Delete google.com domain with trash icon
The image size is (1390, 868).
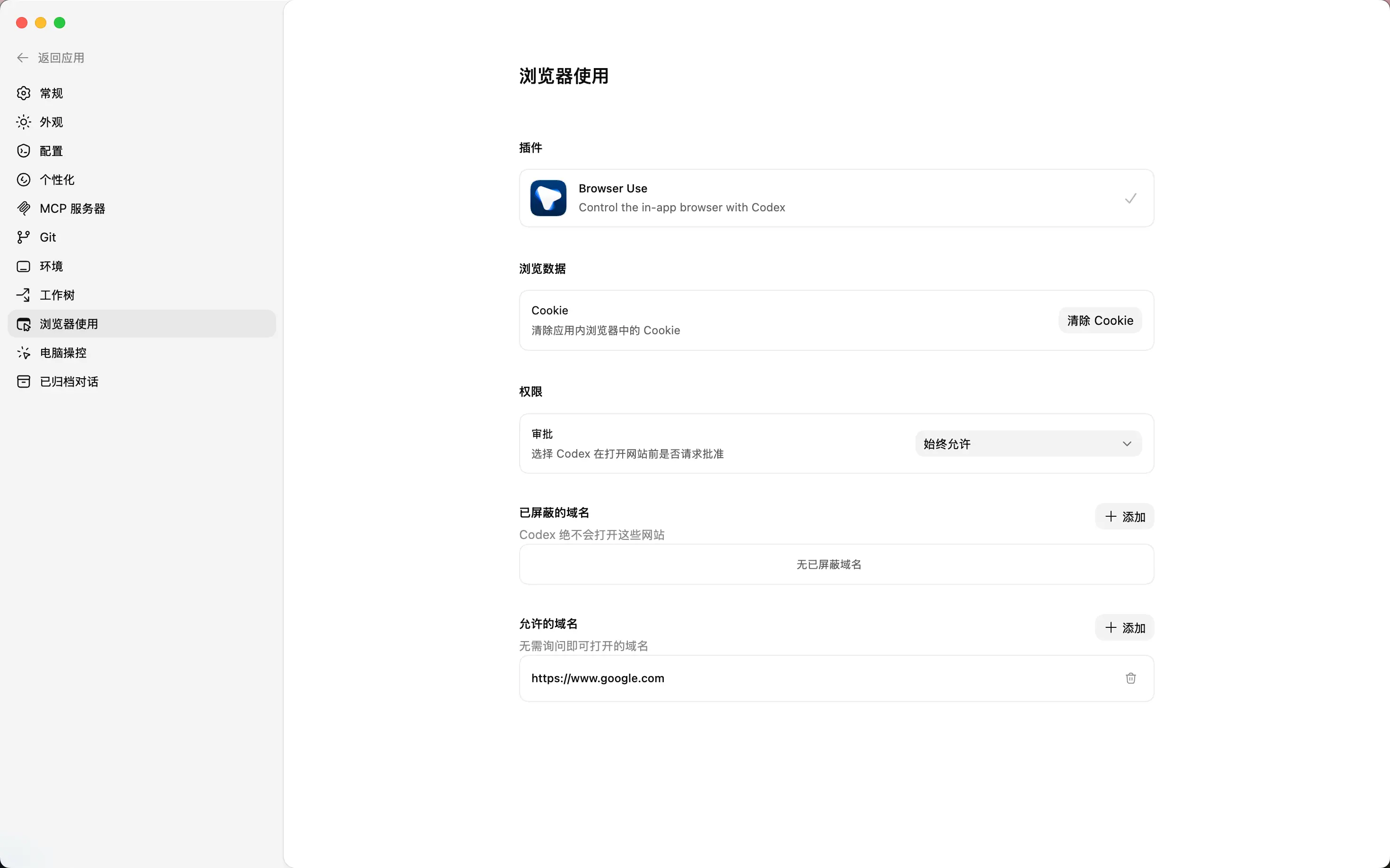pyautogui.click(x=1130, y=678)
